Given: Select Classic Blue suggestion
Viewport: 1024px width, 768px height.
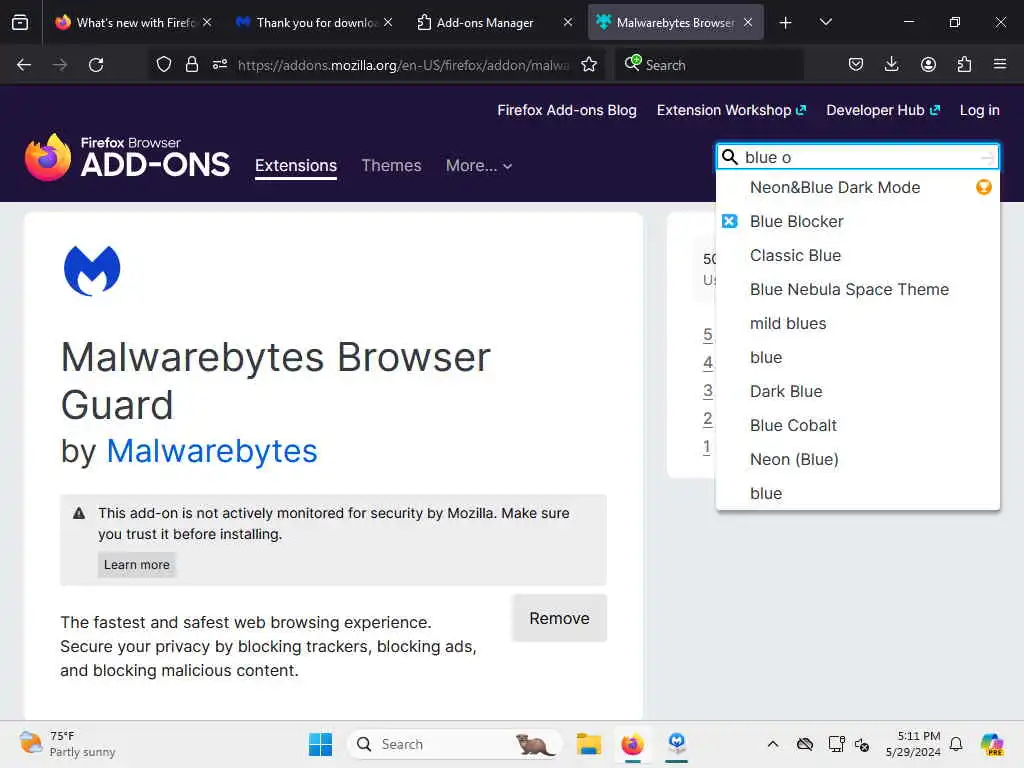Looking at the screenshot, I should tap(857, 255).
